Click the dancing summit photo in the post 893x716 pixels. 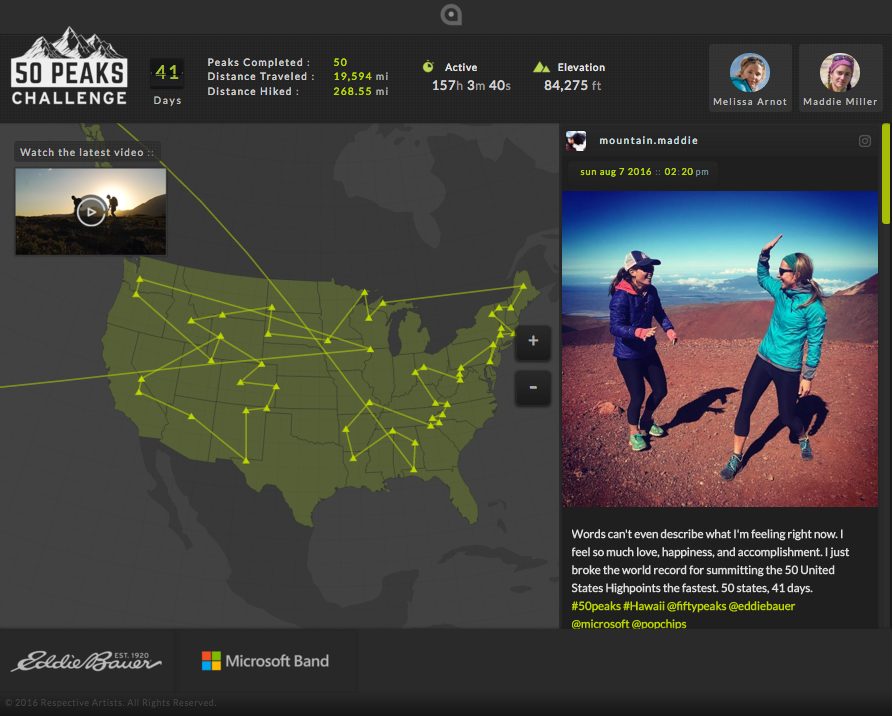(x=719, y=350)
